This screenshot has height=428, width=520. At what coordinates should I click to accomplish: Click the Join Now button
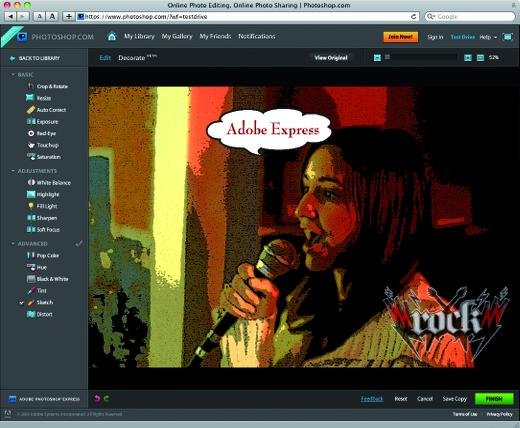[401, 37]
